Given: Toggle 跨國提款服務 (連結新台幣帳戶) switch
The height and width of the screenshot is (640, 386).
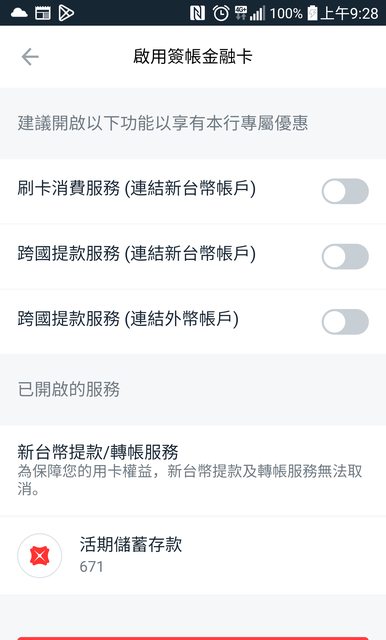Looking at the screenshot, I should pyautogui.click(x=345, y=256).
